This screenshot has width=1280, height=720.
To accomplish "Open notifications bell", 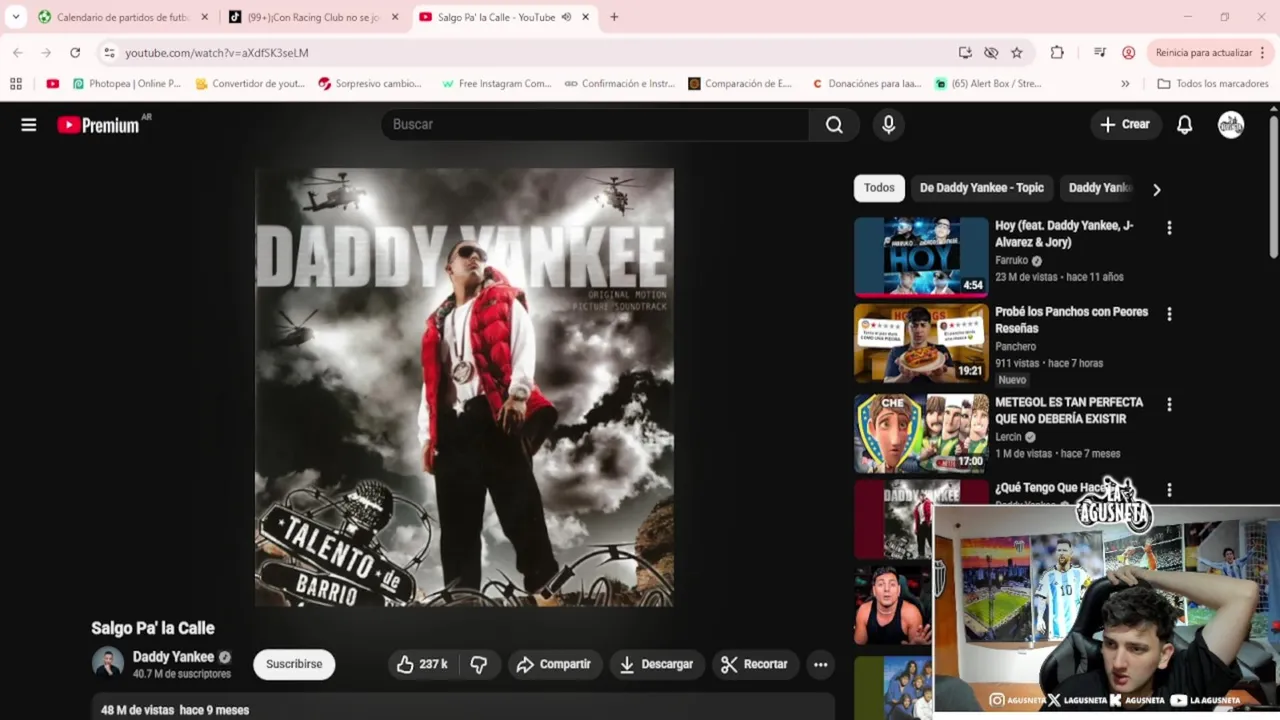I will click(1184, 125).
